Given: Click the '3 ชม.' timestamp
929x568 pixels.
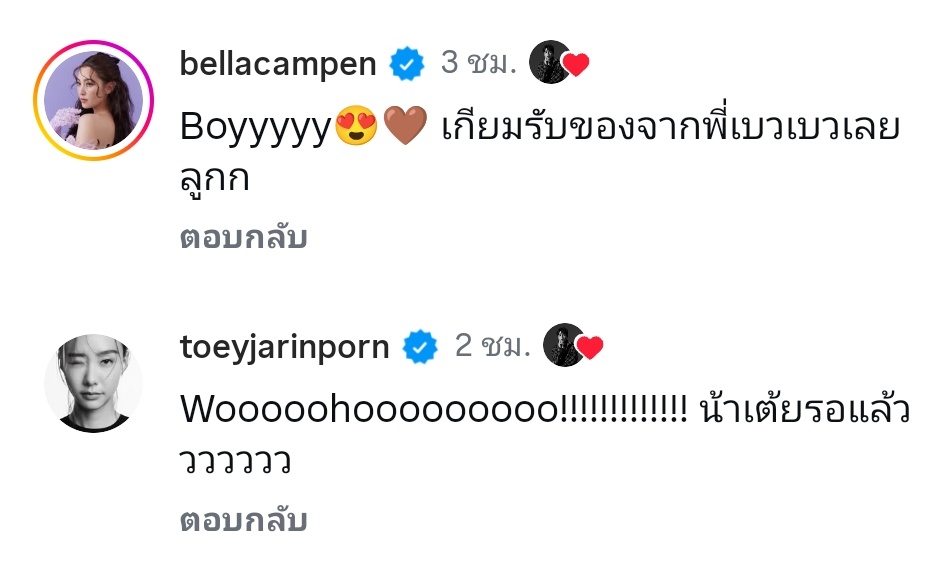Looking at the screenshot, I should click(x=479, y=62).
